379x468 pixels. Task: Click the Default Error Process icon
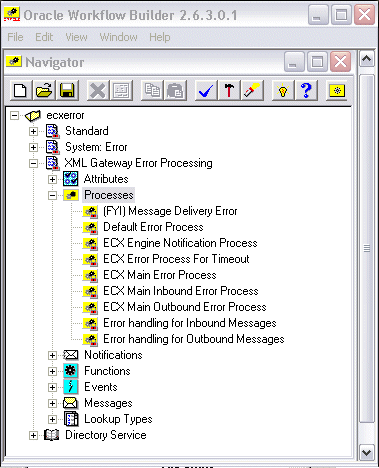tap(90, 227)
